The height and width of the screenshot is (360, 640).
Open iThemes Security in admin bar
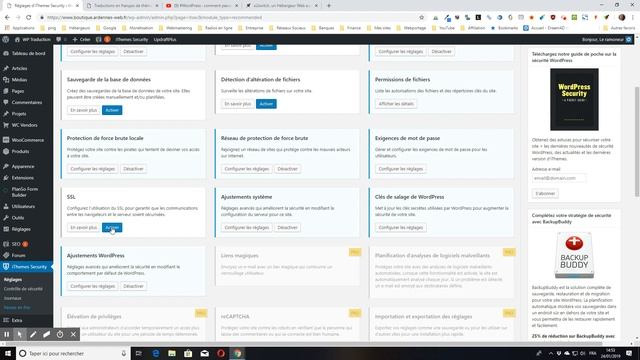(x=131, y=40)
